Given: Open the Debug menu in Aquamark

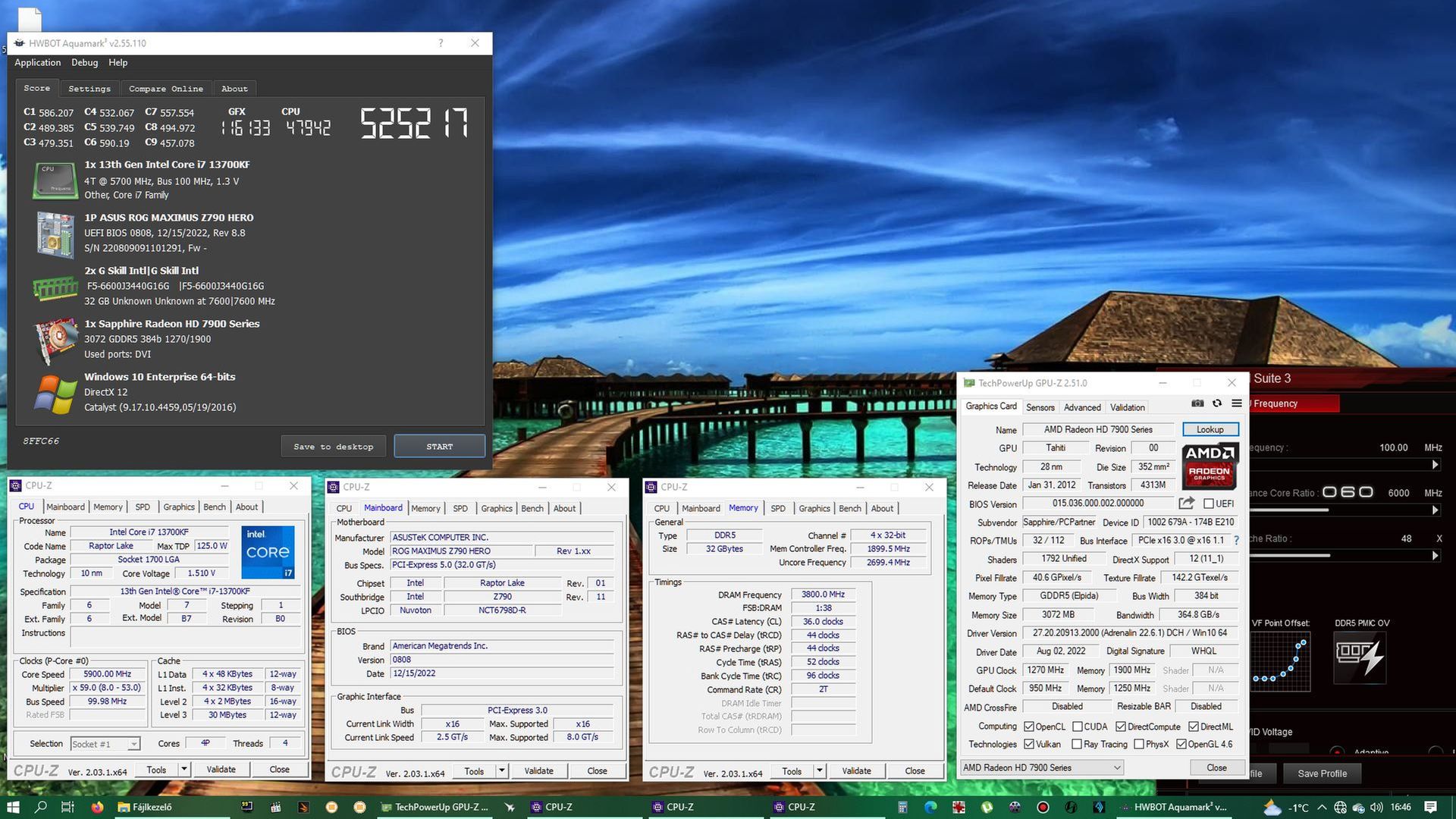Looking at the screenshot, I should click(85, 62).
